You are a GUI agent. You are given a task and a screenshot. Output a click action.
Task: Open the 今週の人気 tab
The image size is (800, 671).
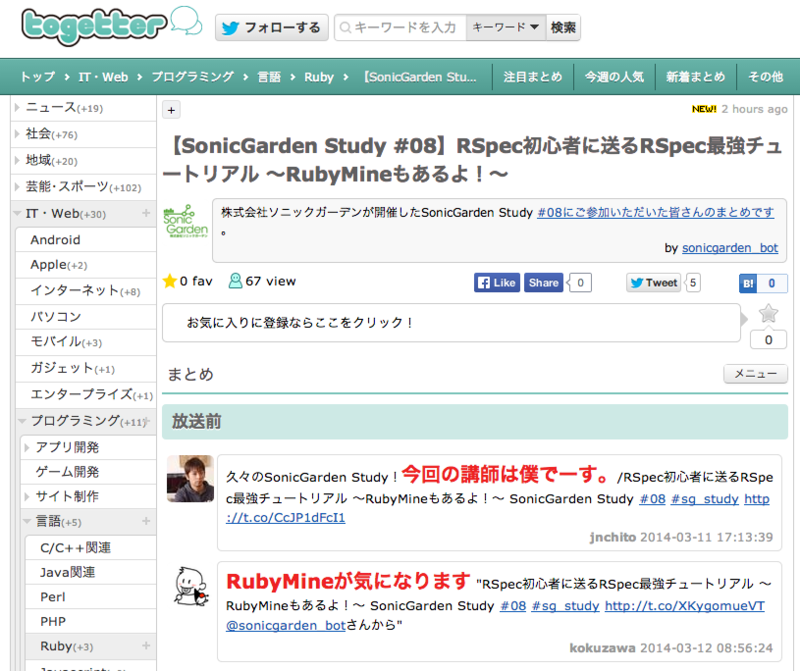point(614,77)
